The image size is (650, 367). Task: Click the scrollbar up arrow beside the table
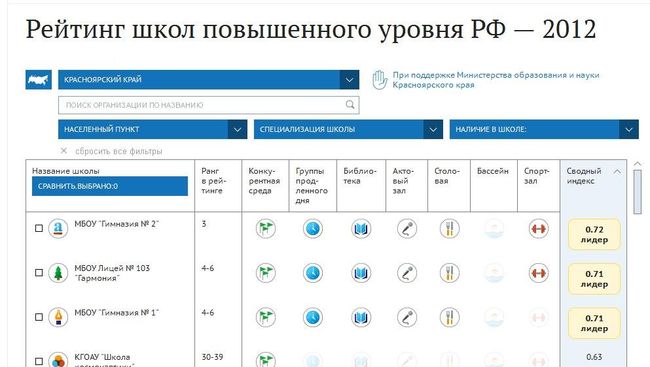point(638,164)
